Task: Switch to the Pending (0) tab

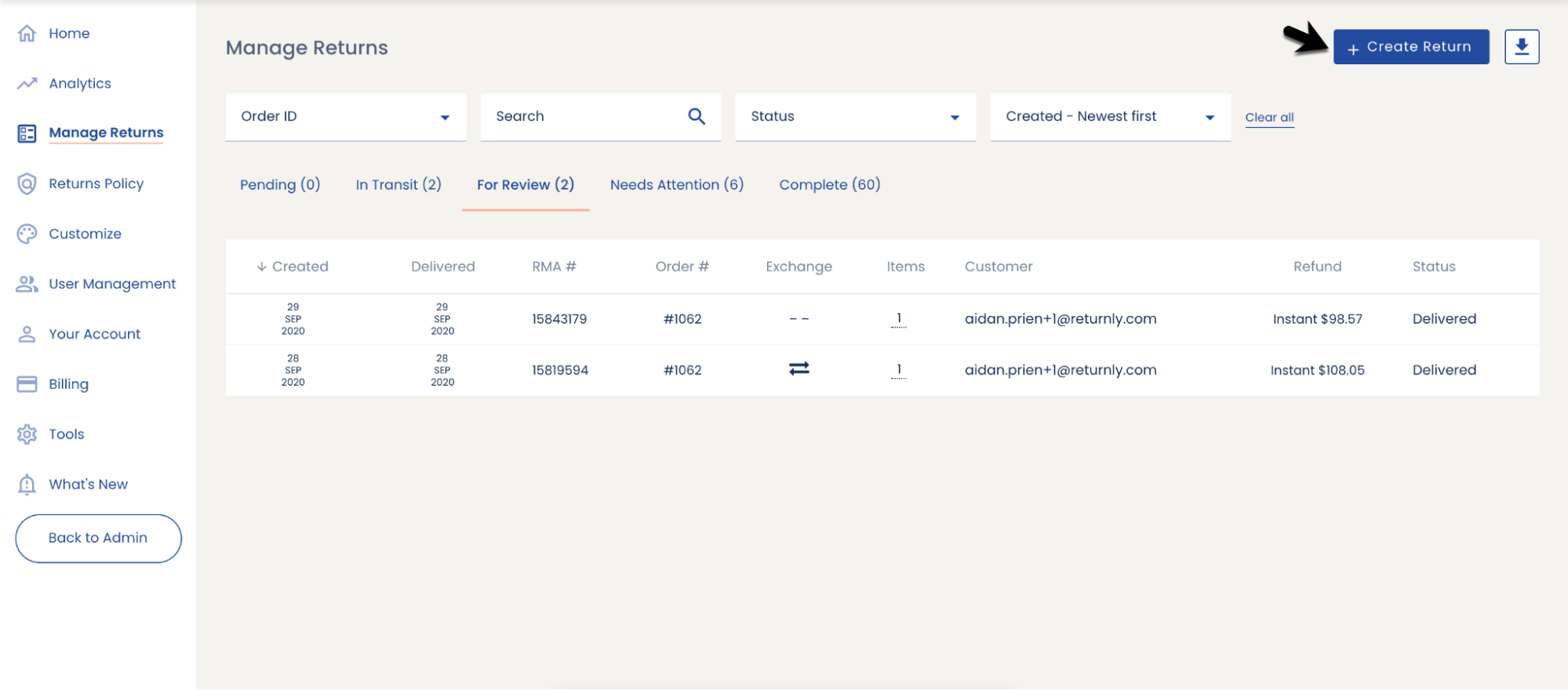Action: click(x=280, y=185)
